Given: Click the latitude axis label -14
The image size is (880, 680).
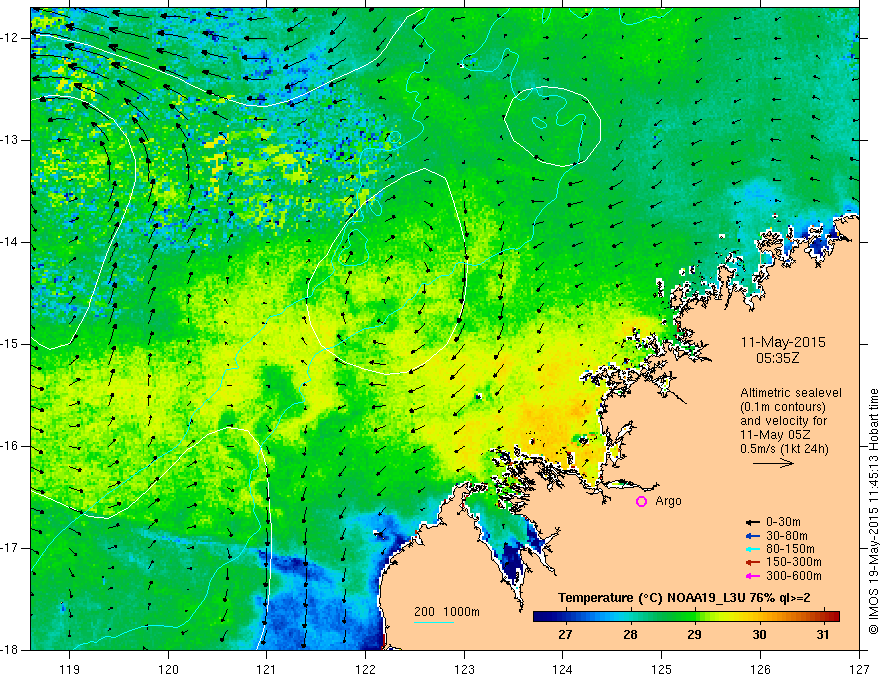Looking at the screenshot, I should (x=10, y=242).
